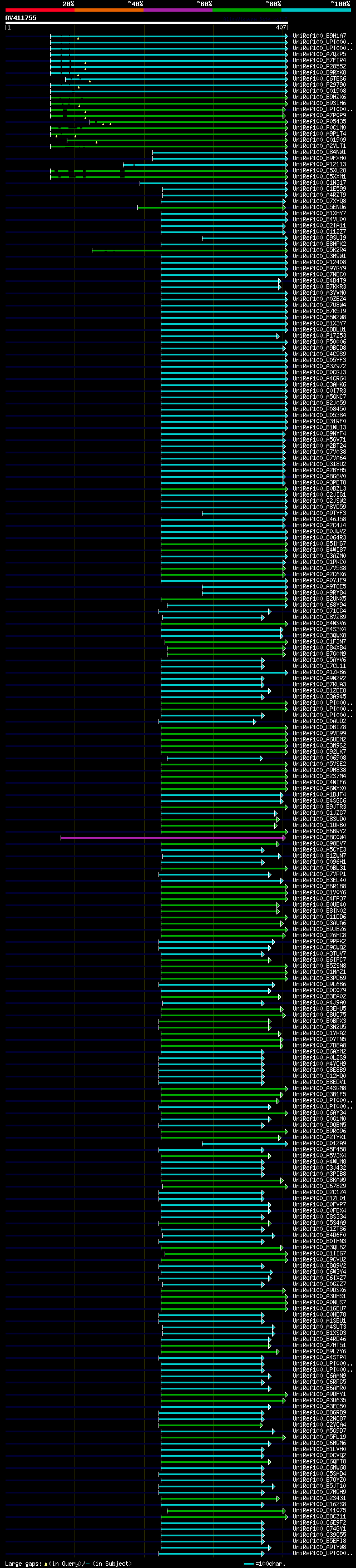The height and width of the screenshot is (1568, 356).
Task: Open hit UniRef100_B6BRY2
Action: tap(319, 831)
